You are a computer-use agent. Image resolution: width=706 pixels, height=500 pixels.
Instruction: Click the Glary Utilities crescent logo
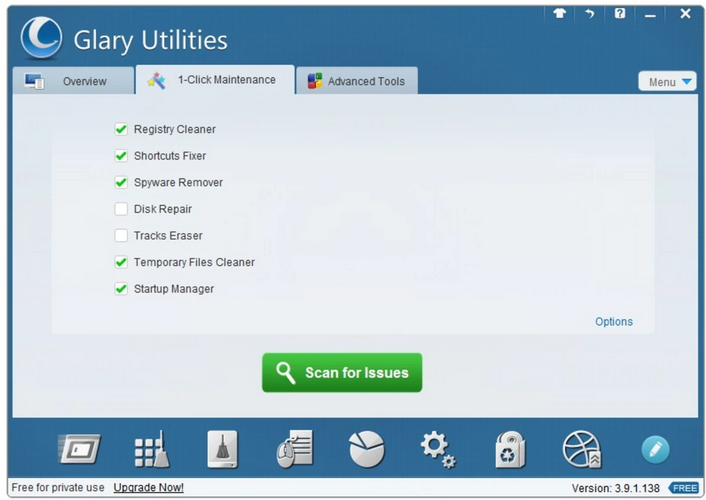click(41, 38)
